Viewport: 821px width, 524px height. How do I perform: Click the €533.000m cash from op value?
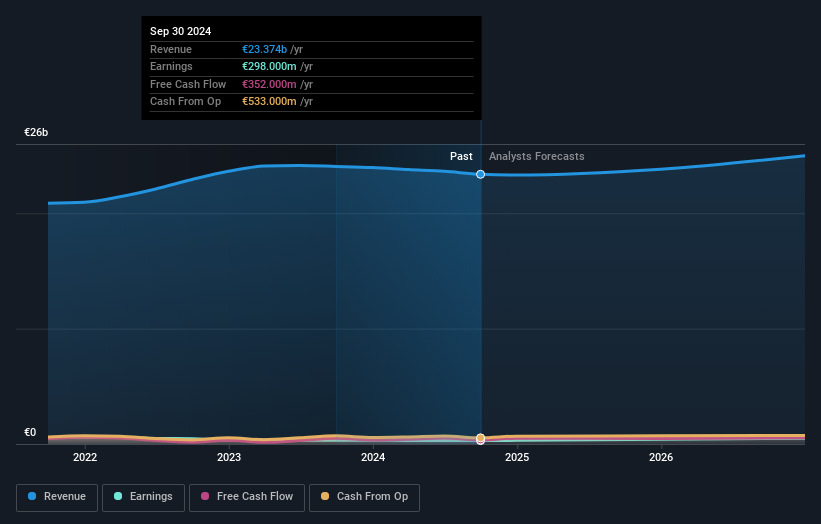(x=269, y=102)
